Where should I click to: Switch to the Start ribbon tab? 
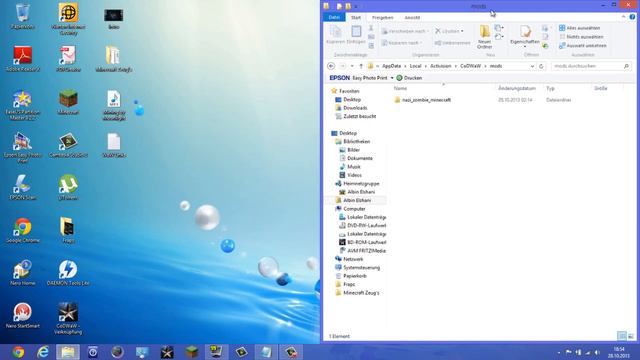pos(356,17)
